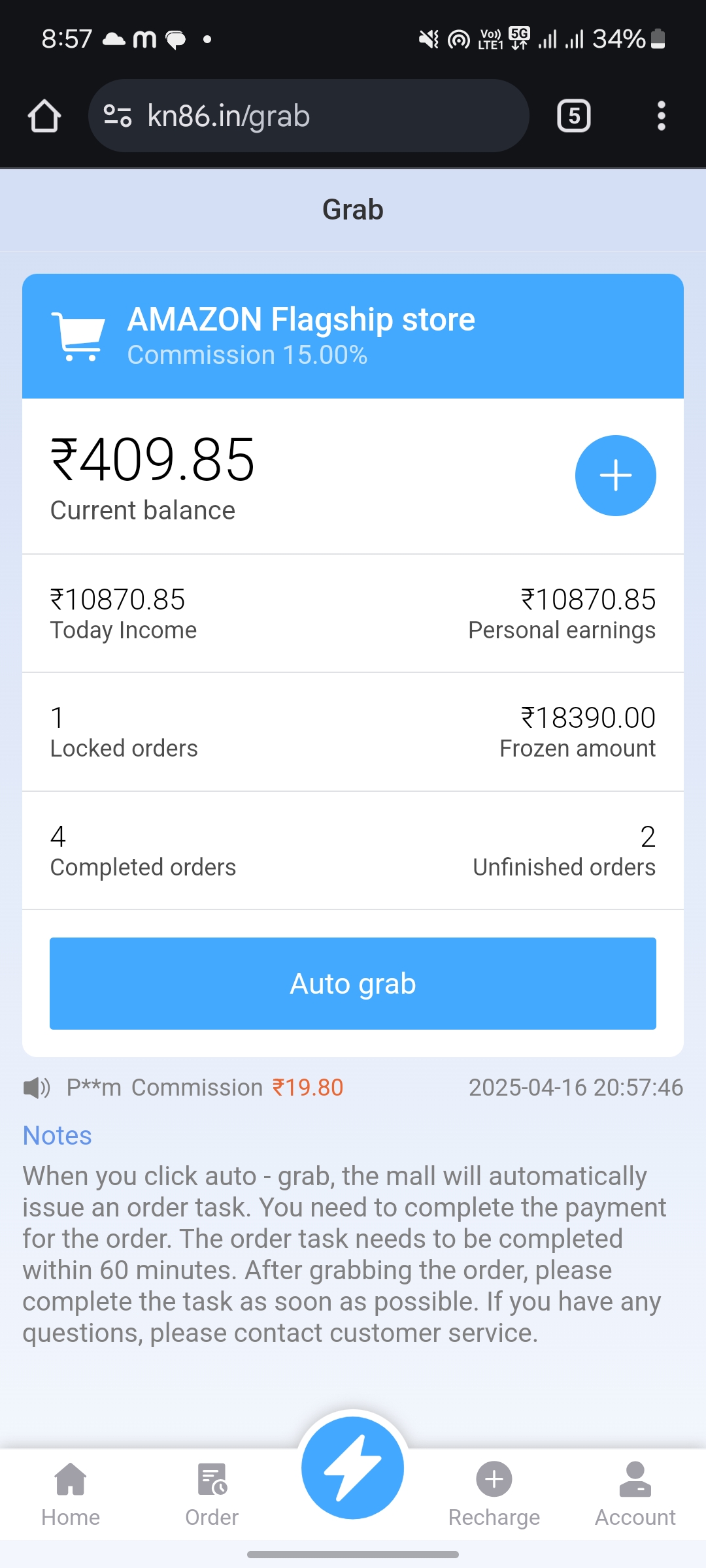Tap the shopping cart icon
Image resolution: width=706 pixels, height=1568 pixels.
point(78,336)
